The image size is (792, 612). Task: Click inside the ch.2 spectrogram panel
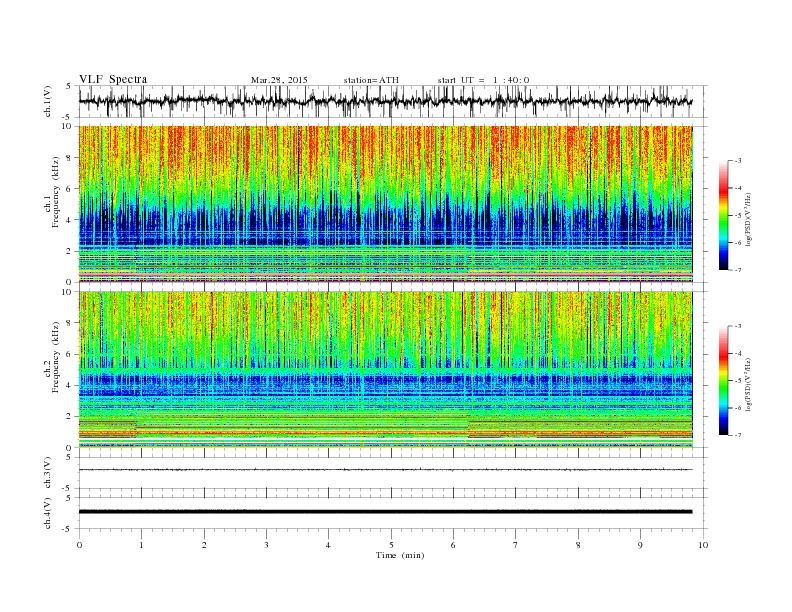click(x=385, y=370)
